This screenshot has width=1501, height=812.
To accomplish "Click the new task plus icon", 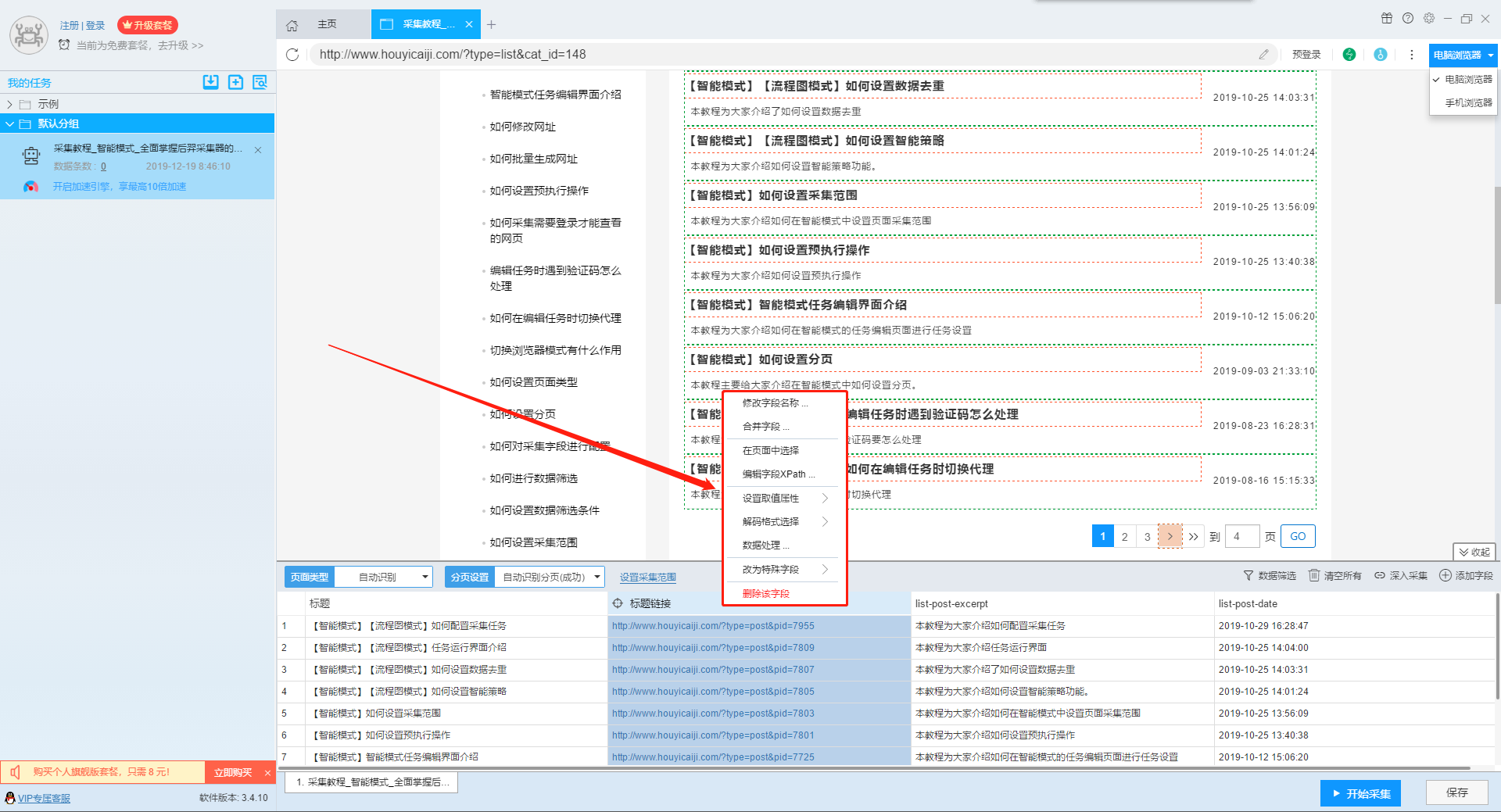I will pyautogui.click(x=235, y=82).
